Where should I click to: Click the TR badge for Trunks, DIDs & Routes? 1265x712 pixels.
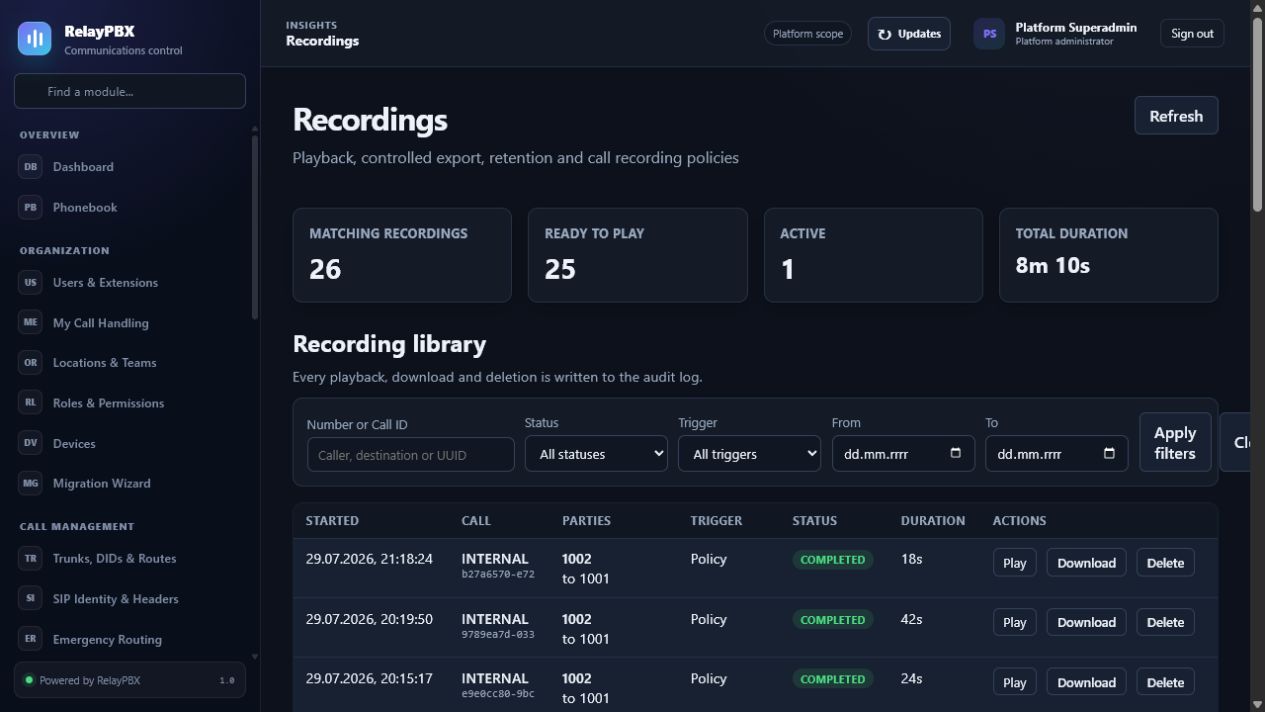tap(30, 558)
